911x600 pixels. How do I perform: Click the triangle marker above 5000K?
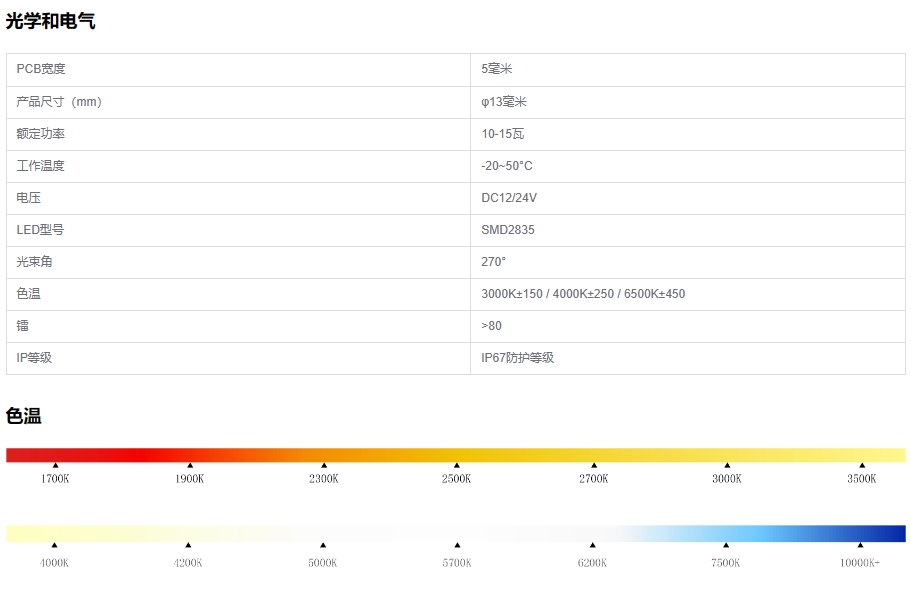click(x=323, y=545)
